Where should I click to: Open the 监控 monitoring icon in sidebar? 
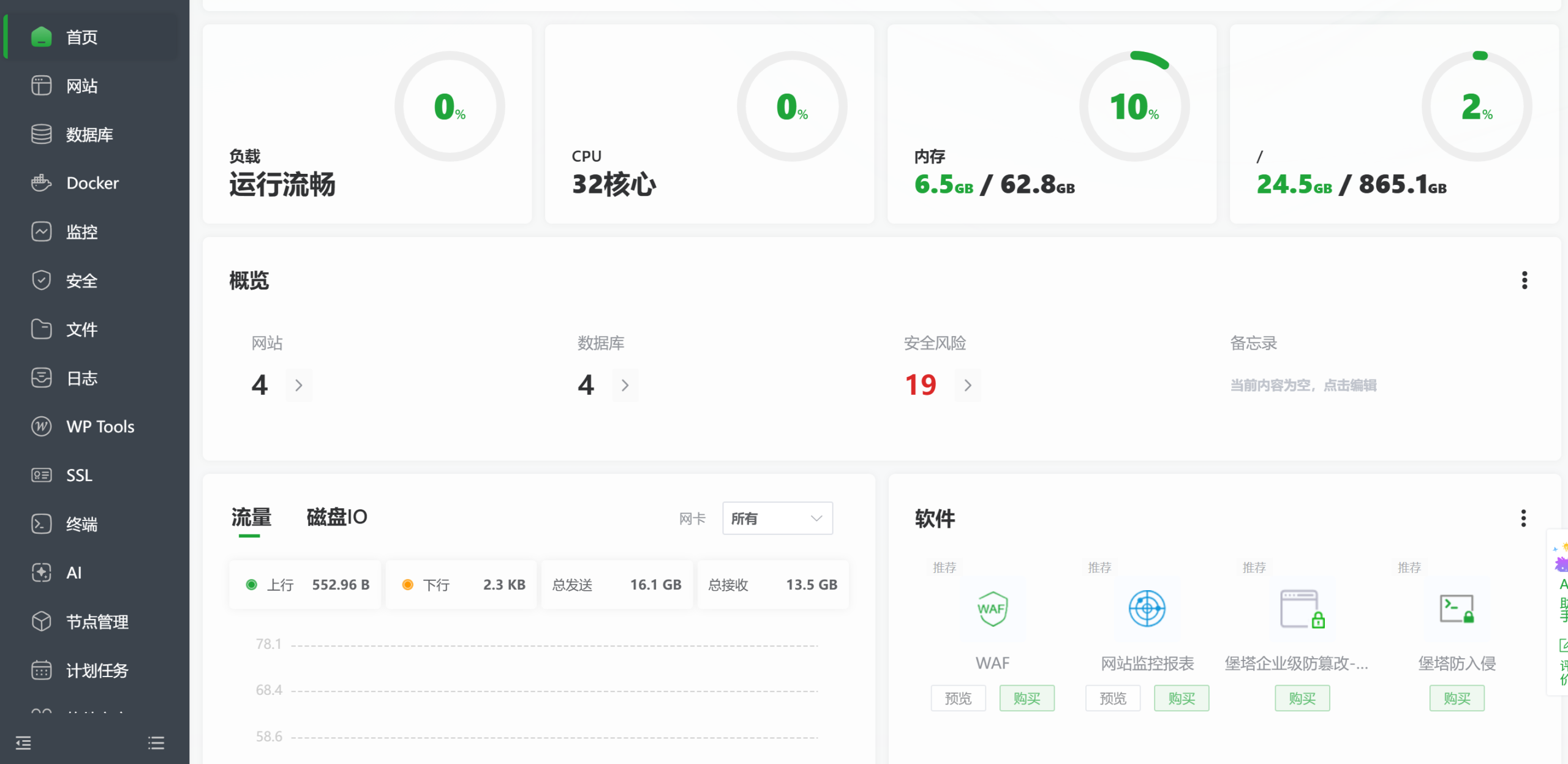point(41,231)
